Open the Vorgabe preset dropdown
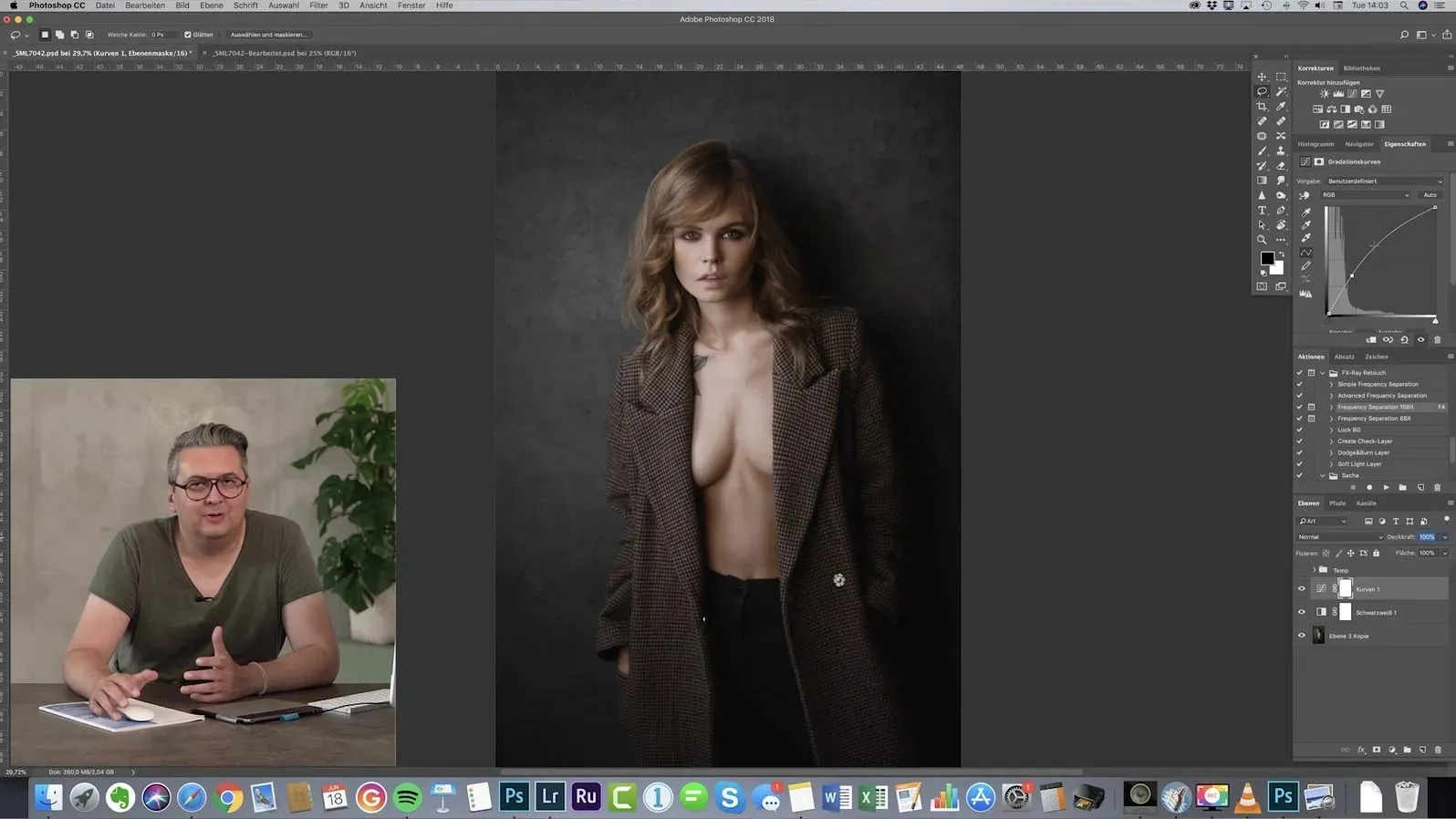This screenshot has width=1456, height=819. pyautogui.click(x=1384, y=181)
